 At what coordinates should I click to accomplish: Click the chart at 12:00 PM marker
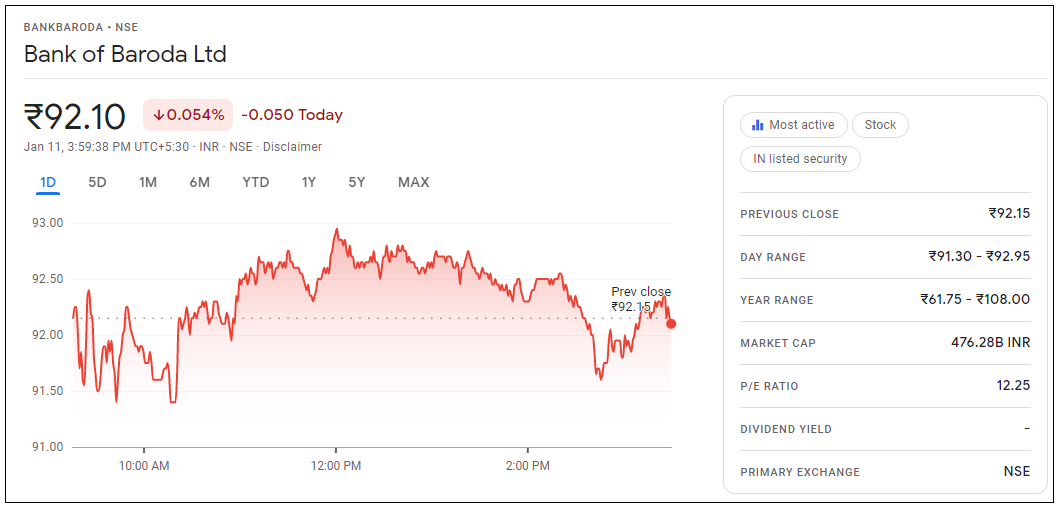[336, 466]
